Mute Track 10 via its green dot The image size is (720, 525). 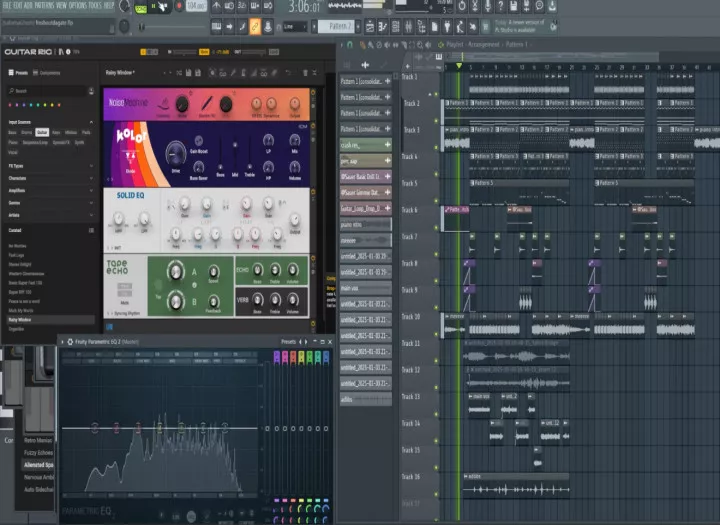tap(436, 334)
